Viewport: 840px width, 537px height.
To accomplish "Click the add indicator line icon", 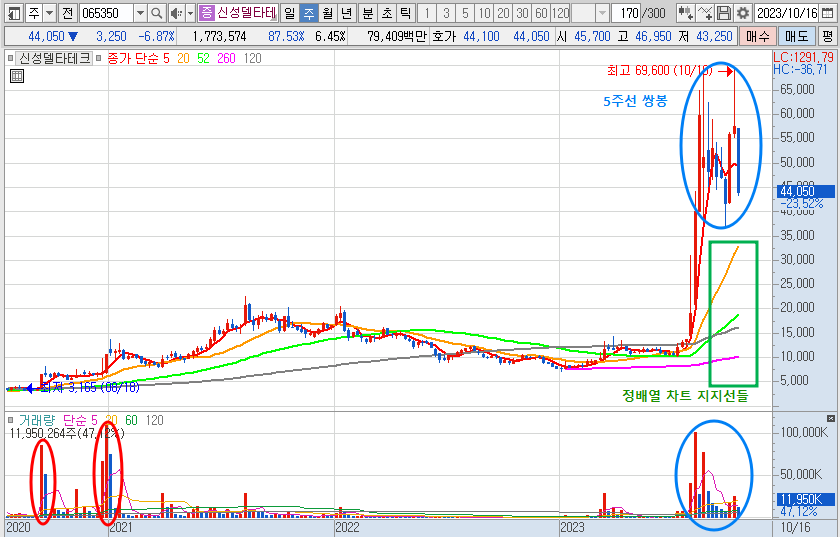I will [705, 13].
